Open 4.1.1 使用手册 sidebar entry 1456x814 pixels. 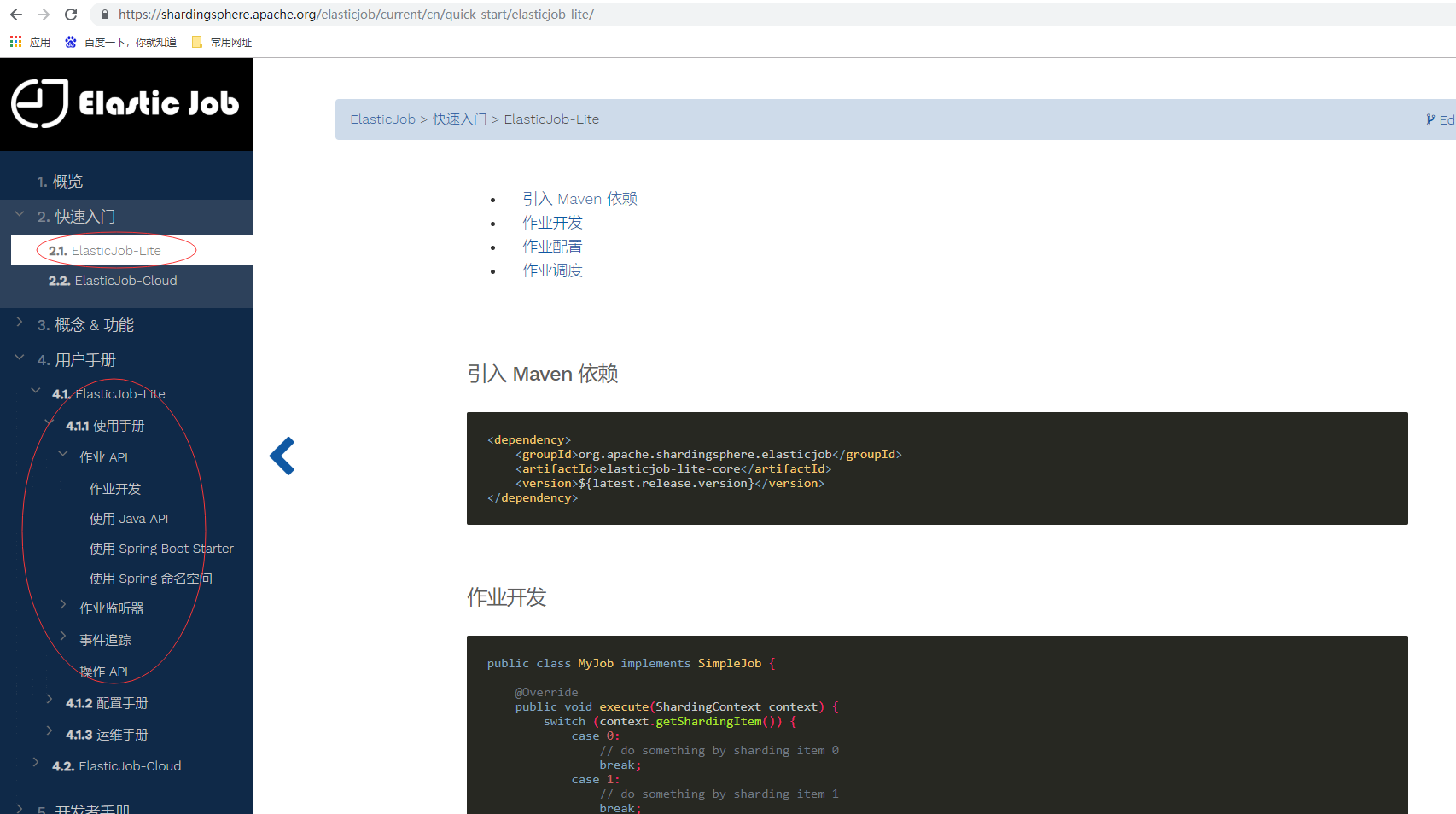(105, 426)
